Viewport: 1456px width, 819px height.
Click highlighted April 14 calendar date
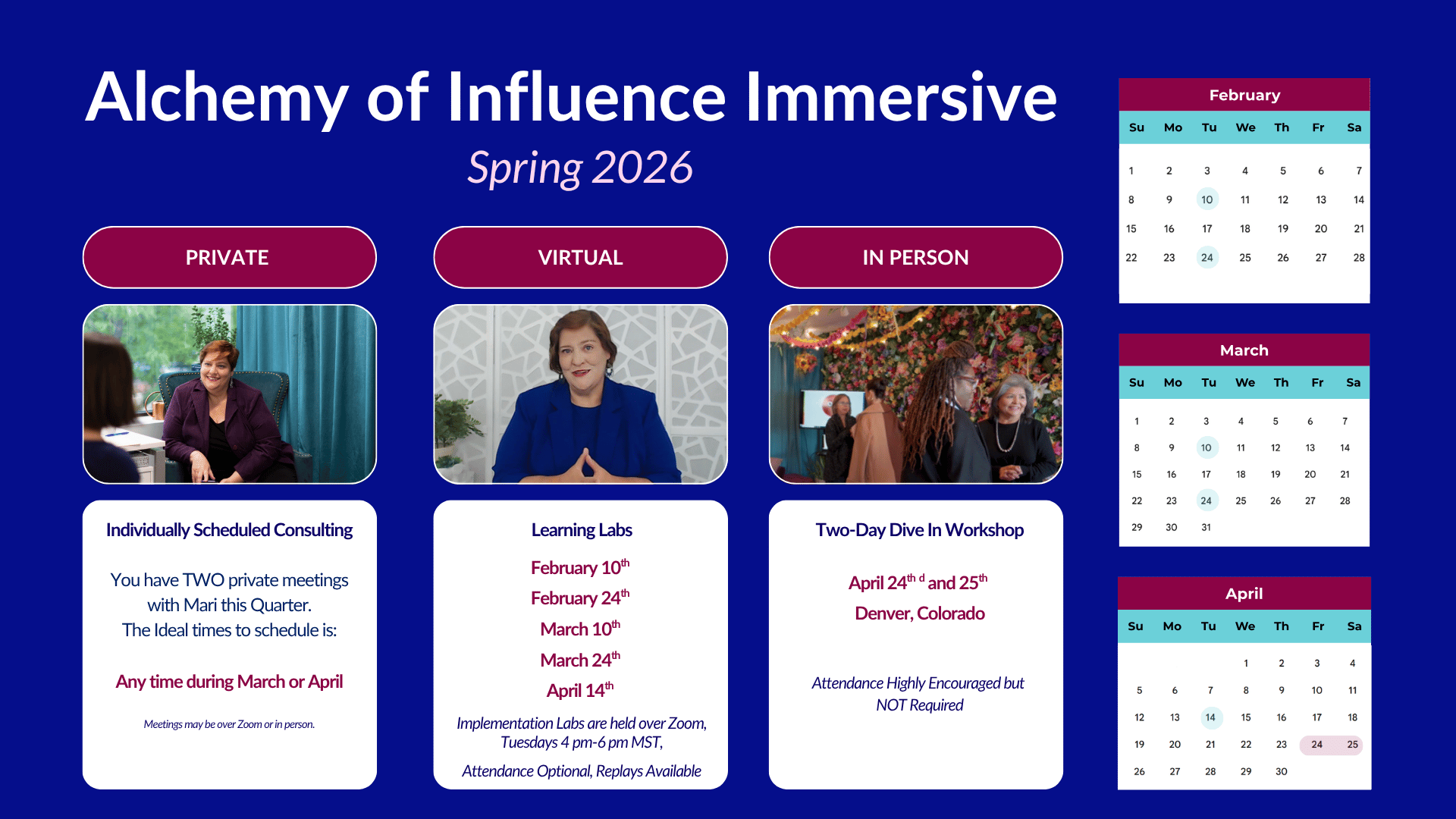tap(1210, 717)
